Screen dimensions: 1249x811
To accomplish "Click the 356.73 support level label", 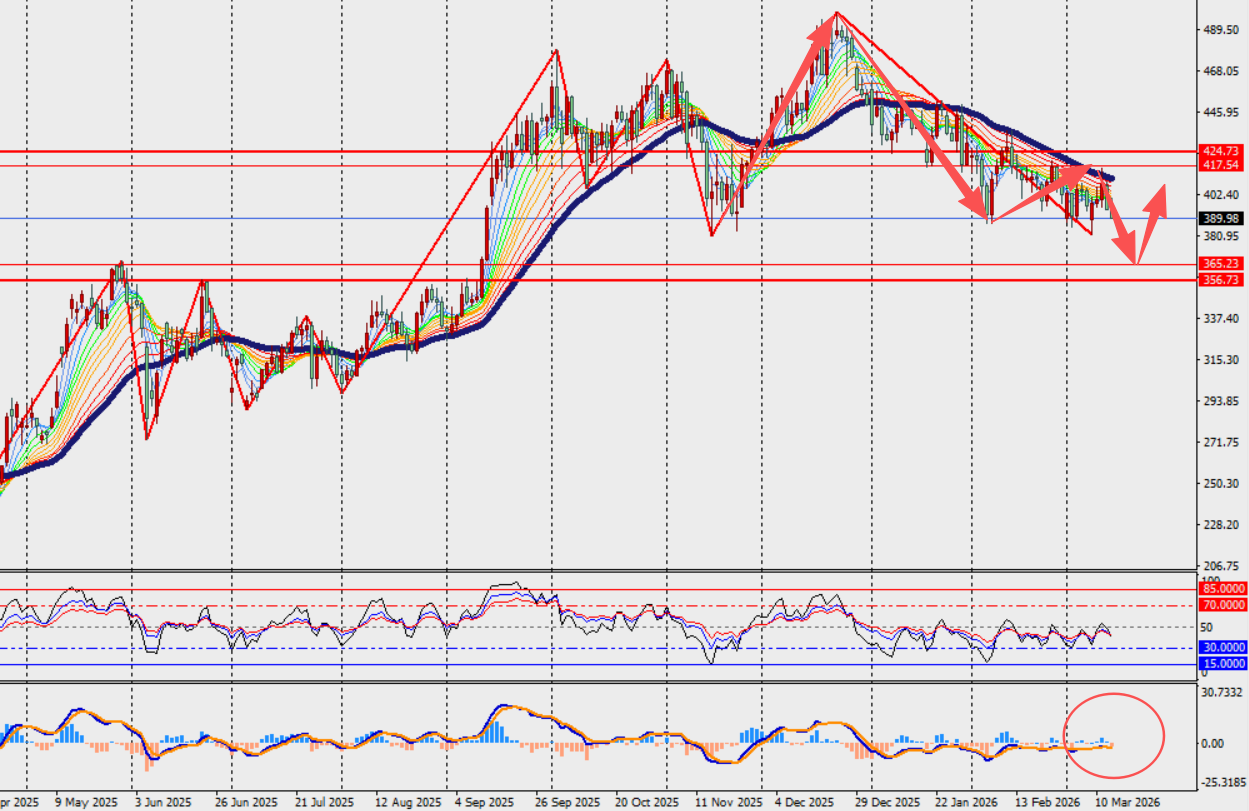I will (1221, 280).
